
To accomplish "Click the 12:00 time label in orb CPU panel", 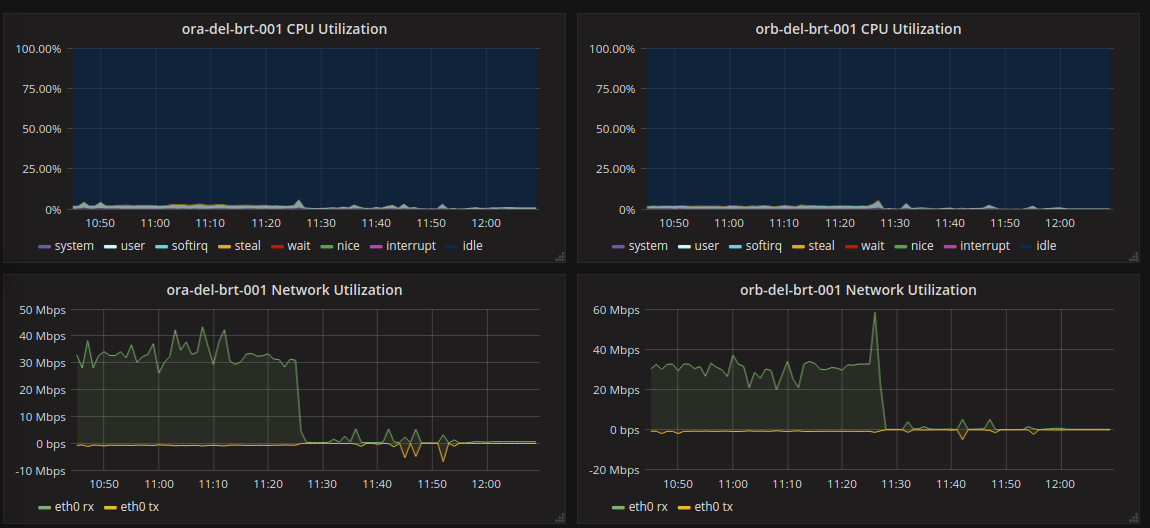I will tap(1059, 223).
